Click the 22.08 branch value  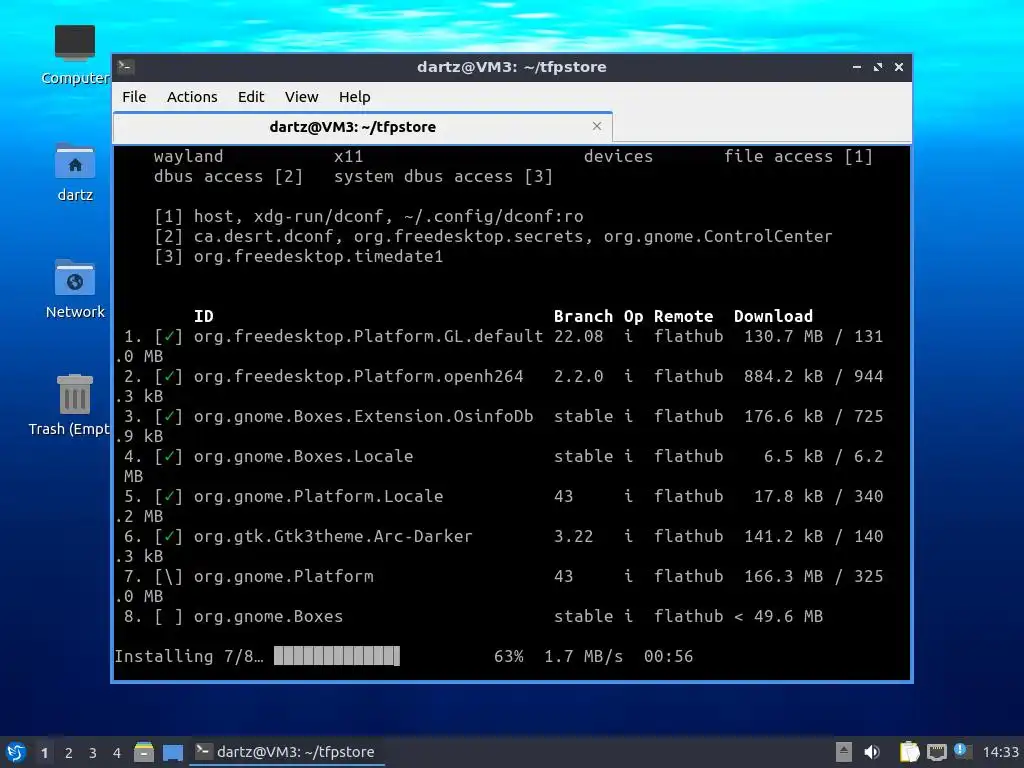[x=579, y=336]
